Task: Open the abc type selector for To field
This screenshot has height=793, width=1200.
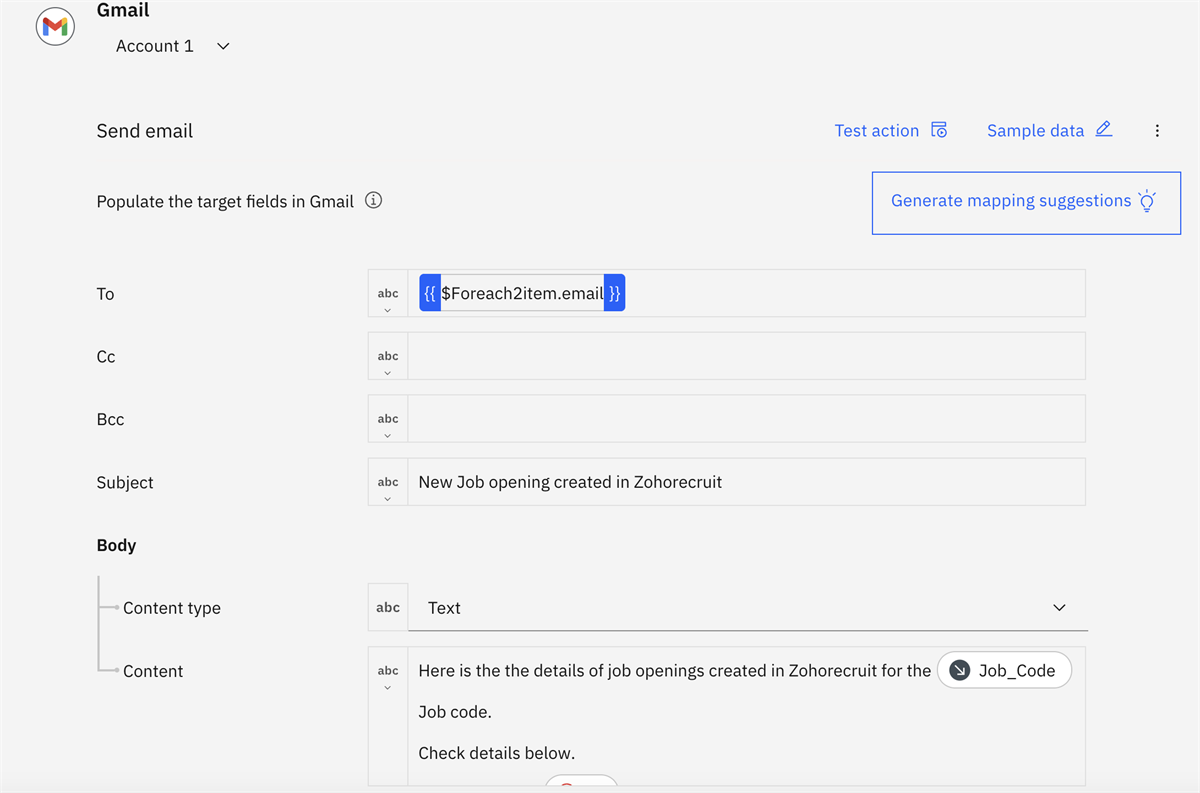Action: point(388,293)
